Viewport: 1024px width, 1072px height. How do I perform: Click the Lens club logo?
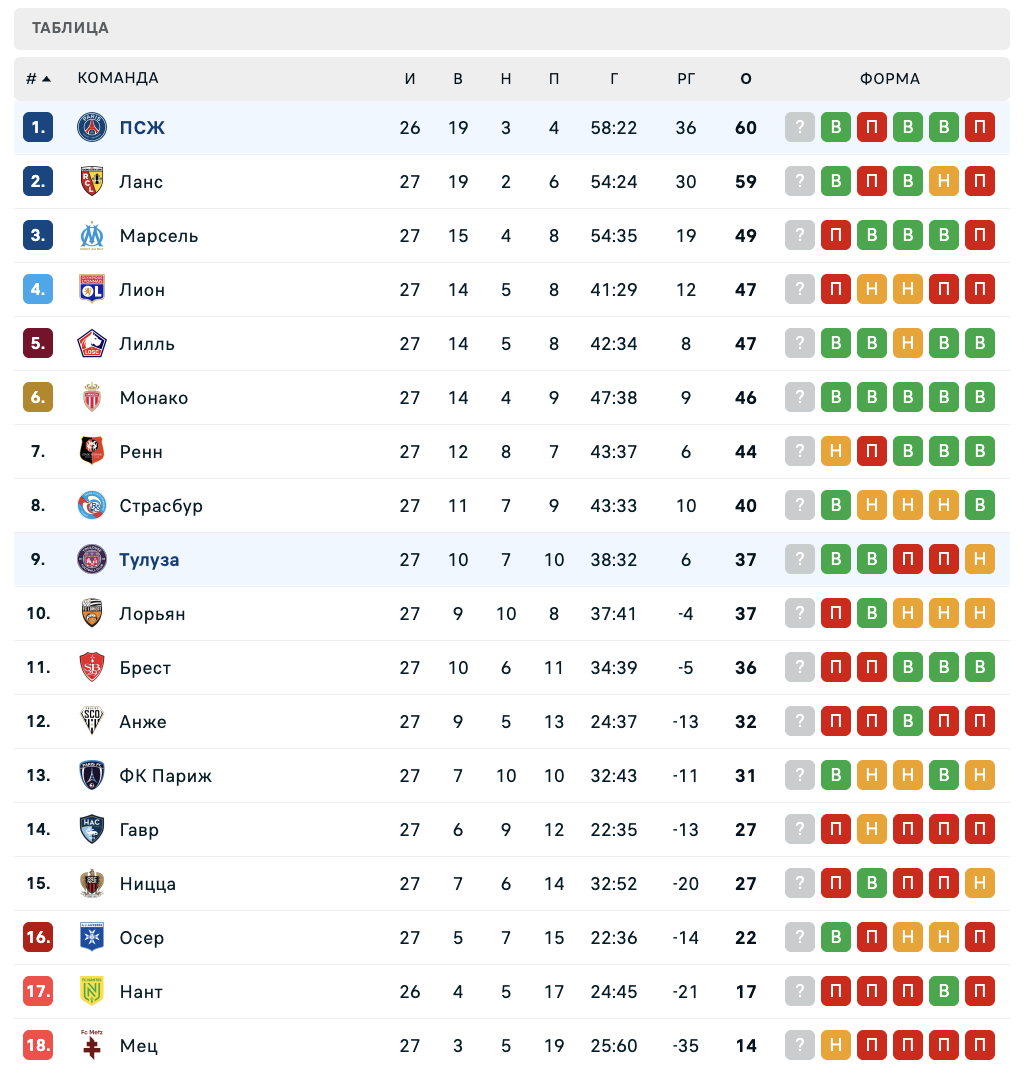click(92, 182)
